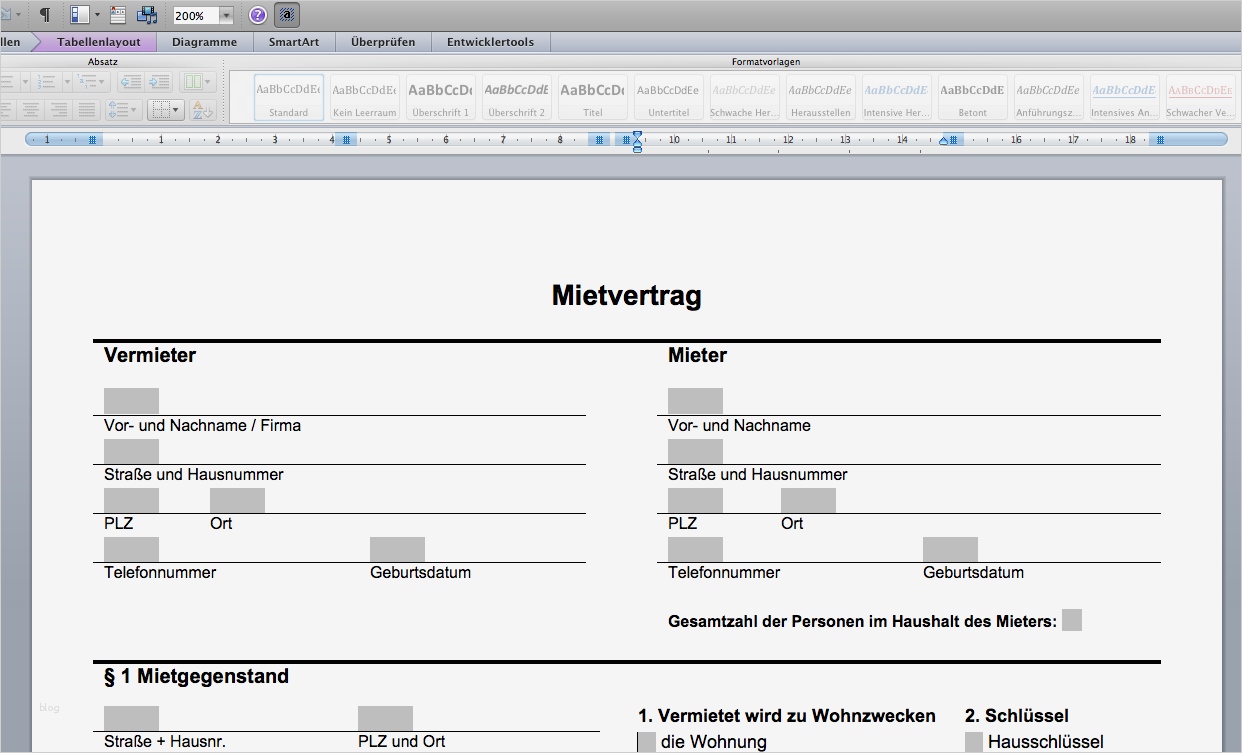
Task: Toggle formatting marks with the paragraph symbol
Action: 44,15
